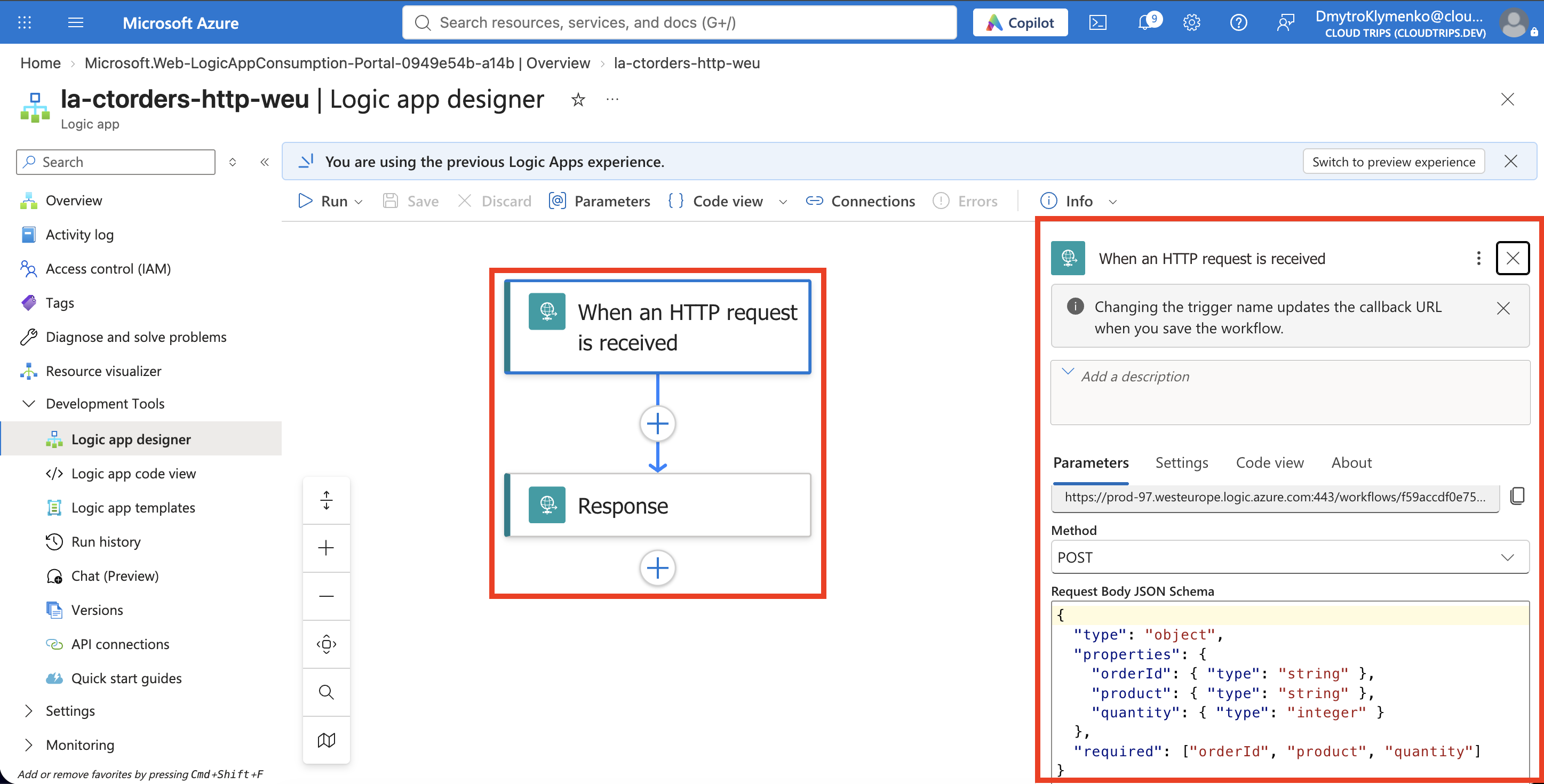Open the Run dropdown arrow
This screenshot has height=784, width=1544.
[359, 202]
